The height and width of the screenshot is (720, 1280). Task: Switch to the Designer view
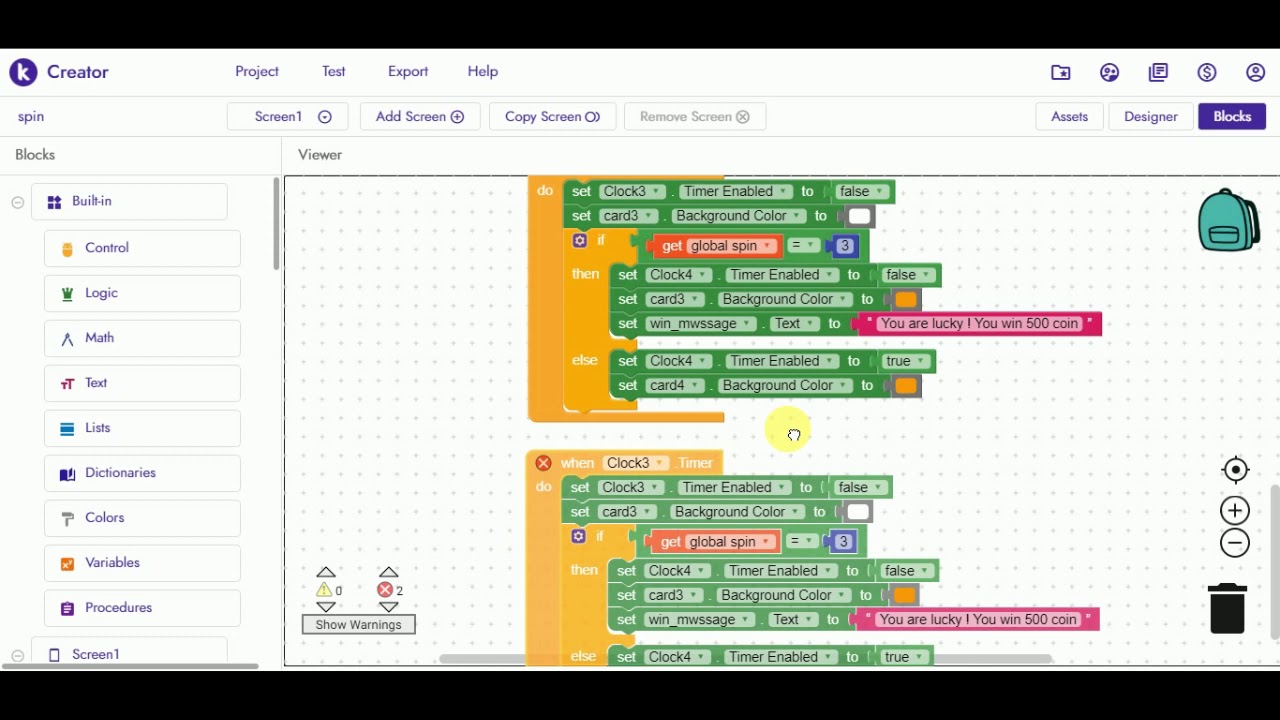tap(1151, 117)
